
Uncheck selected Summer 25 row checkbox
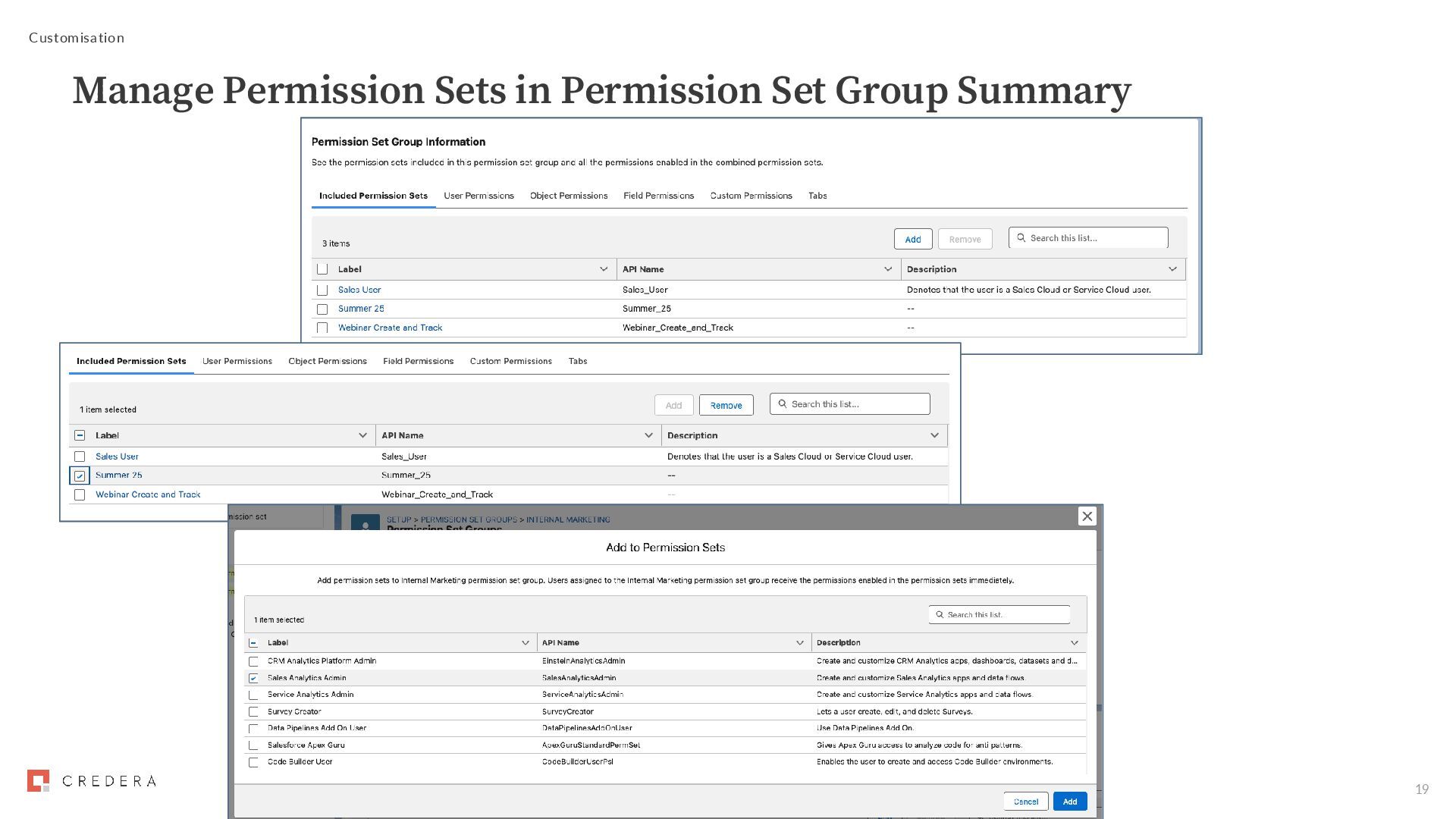(x=80, y=476)
